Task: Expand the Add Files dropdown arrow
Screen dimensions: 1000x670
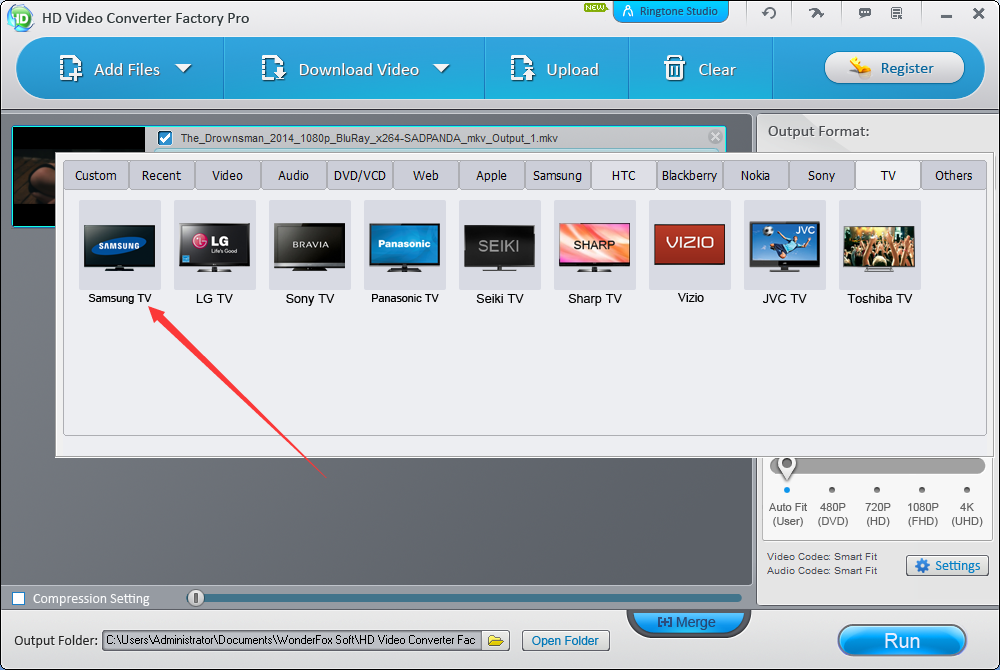Action: click(183, 68)
